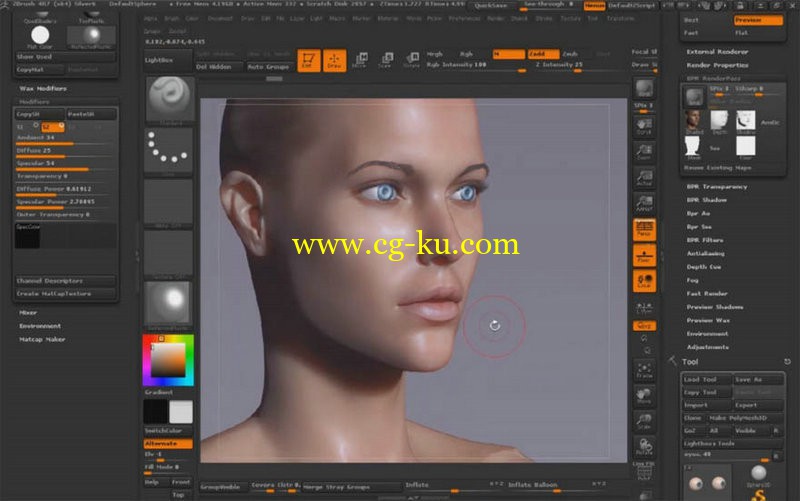Image resolution: width=800 pixels, height=501 pixels.
Task: Click Create MatCapTexture button
Action: pyautogui.click(x=65, y=294)
